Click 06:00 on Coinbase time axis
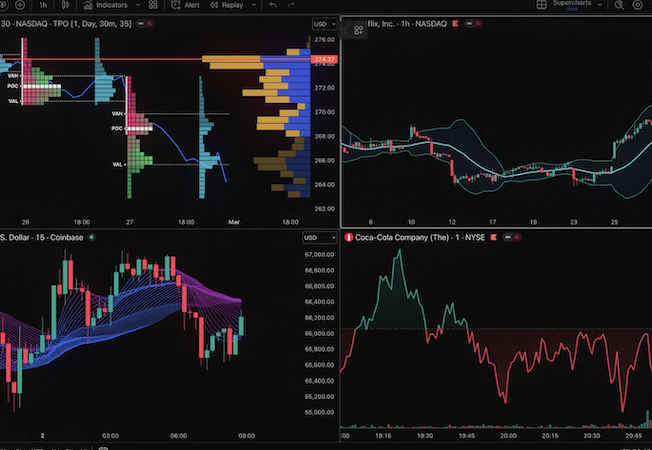 click(178, 436)
